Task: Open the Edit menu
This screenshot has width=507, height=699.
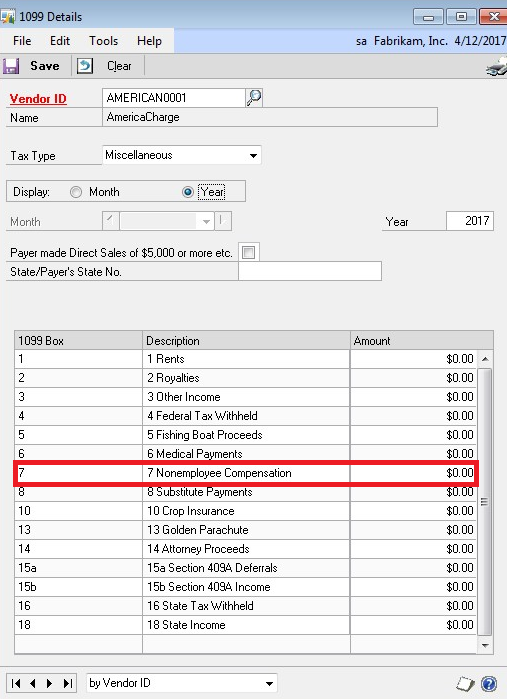Action: pos(60,41)
